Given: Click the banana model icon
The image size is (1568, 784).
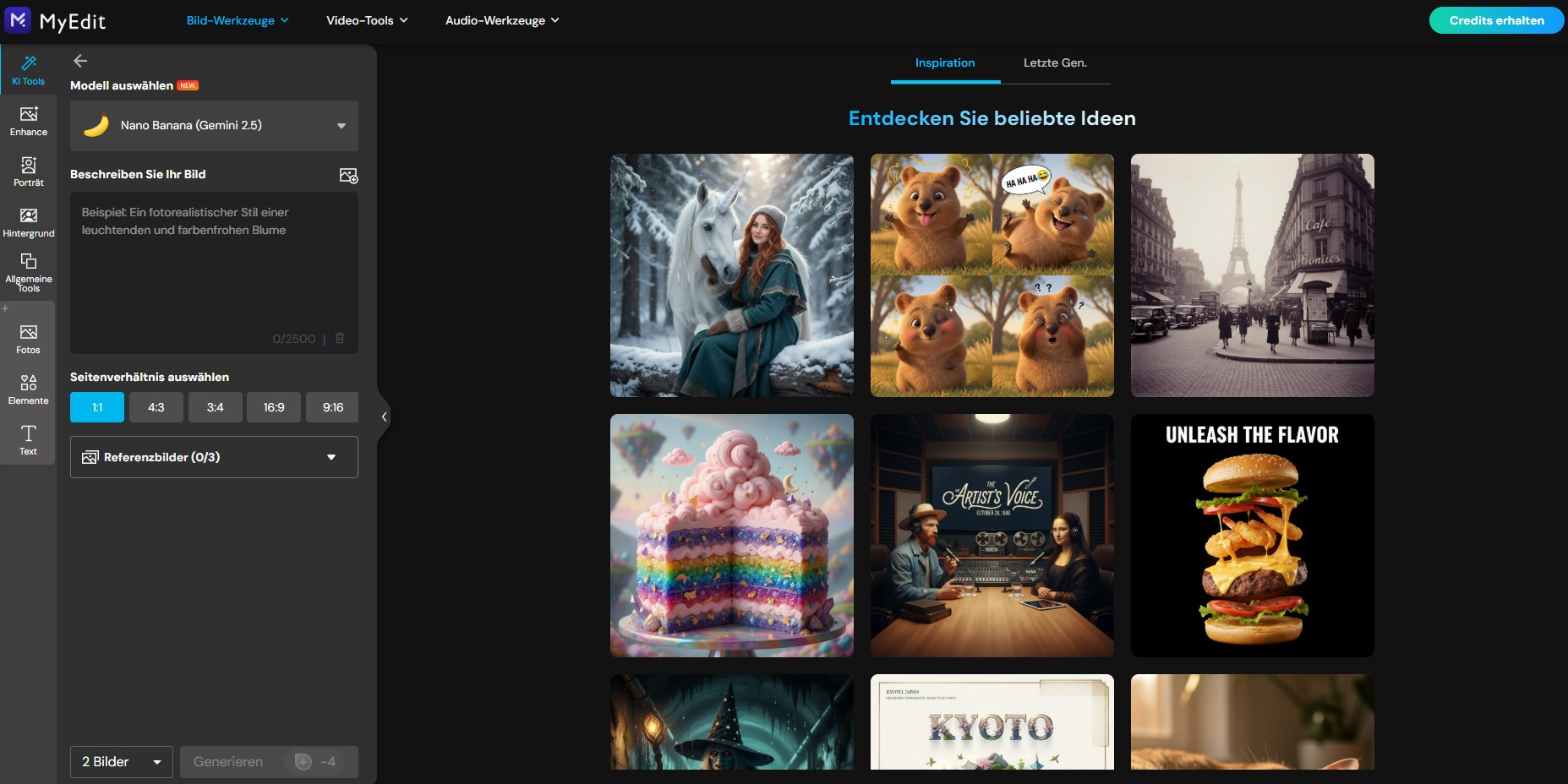Looking at the screenshot, I should click(96, 126).
